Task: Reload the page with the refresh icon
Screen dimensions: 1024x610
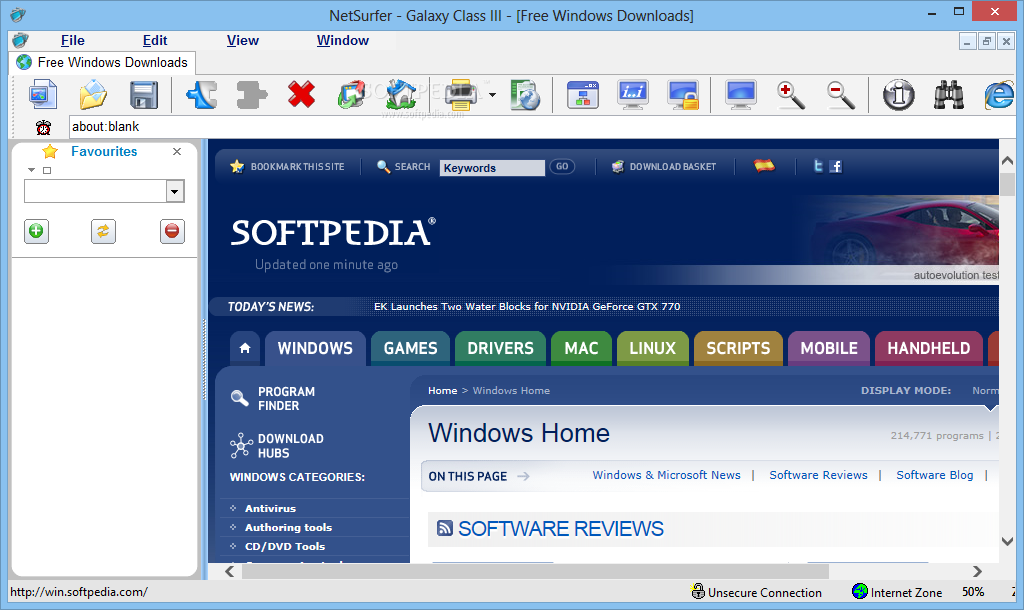Action: (351, 95)
